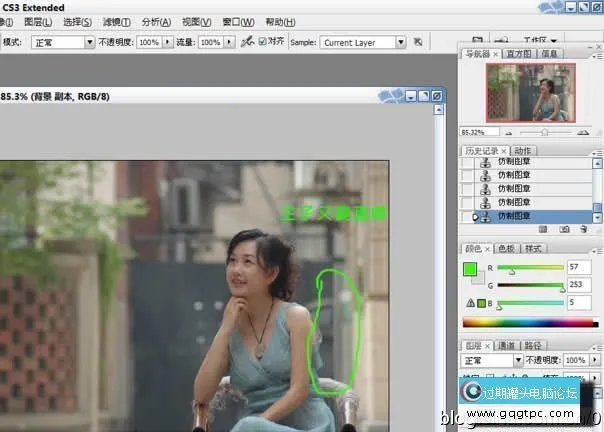This screenshot has width=604, height=432.
Task: Click the create new snapshot camera icon
Action: pos(564,230)
